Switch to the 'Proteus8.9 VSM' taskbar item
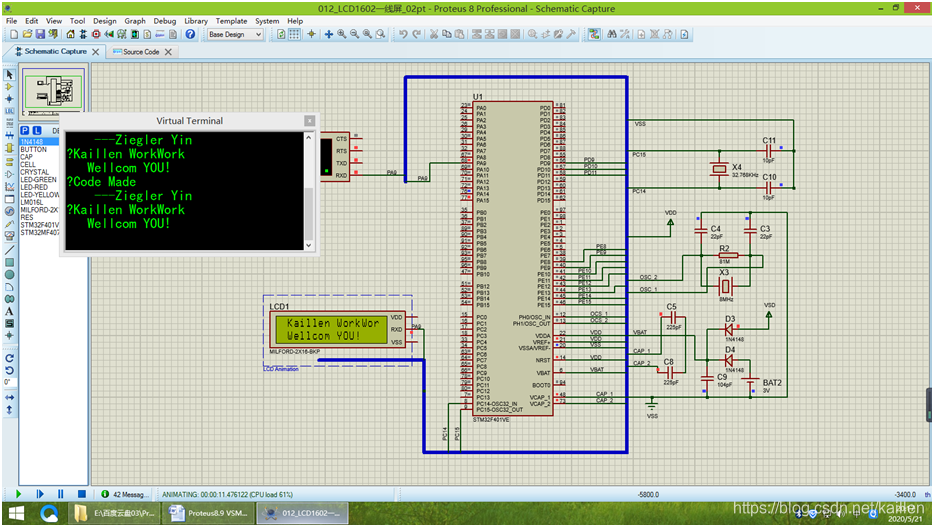Screen dimensions: 934x527 pos(208,513)
